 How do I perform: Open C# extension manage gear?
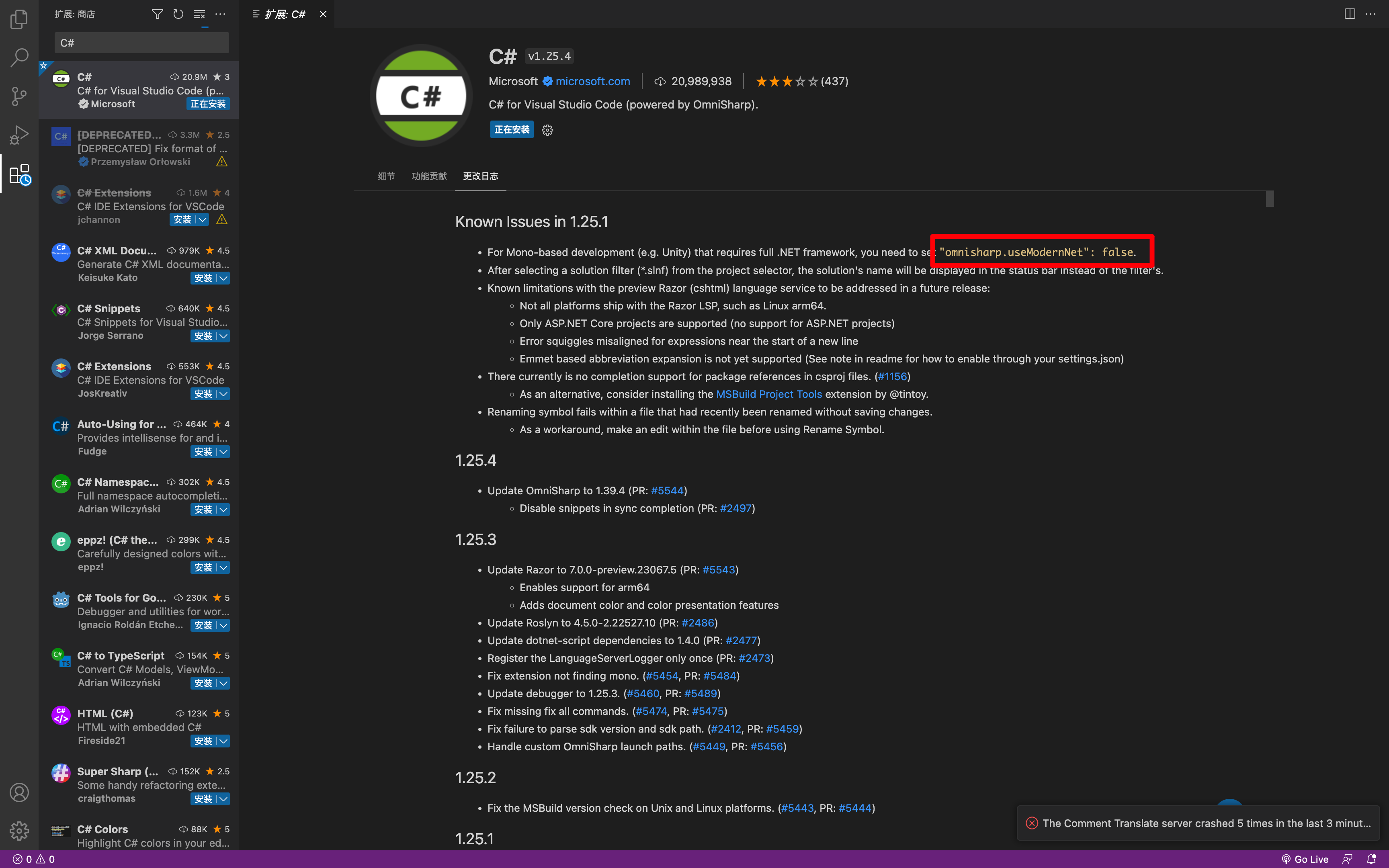click(547, 130)
